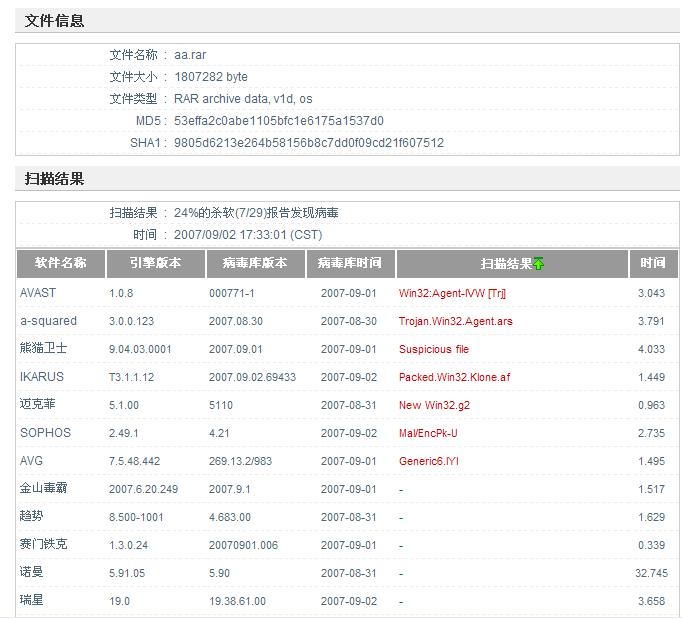Screen dimensions: 682x619
Task: Click 迈克菲 scan time 0.963
Action: point(652,405)
